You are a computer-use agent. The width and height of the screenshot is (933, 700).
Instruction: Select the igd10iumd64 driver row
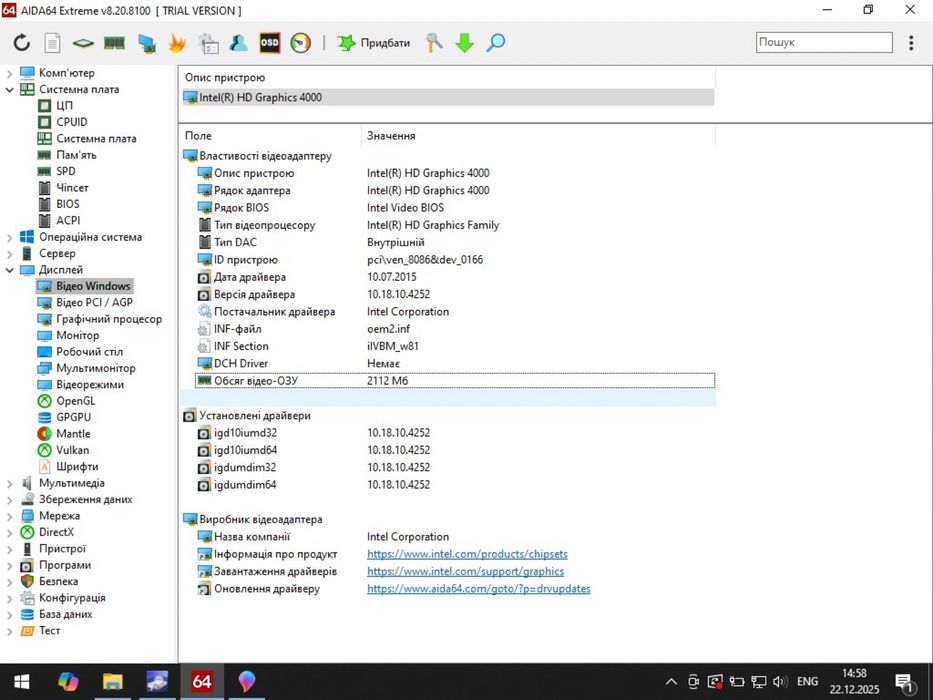tap(455, 450)
